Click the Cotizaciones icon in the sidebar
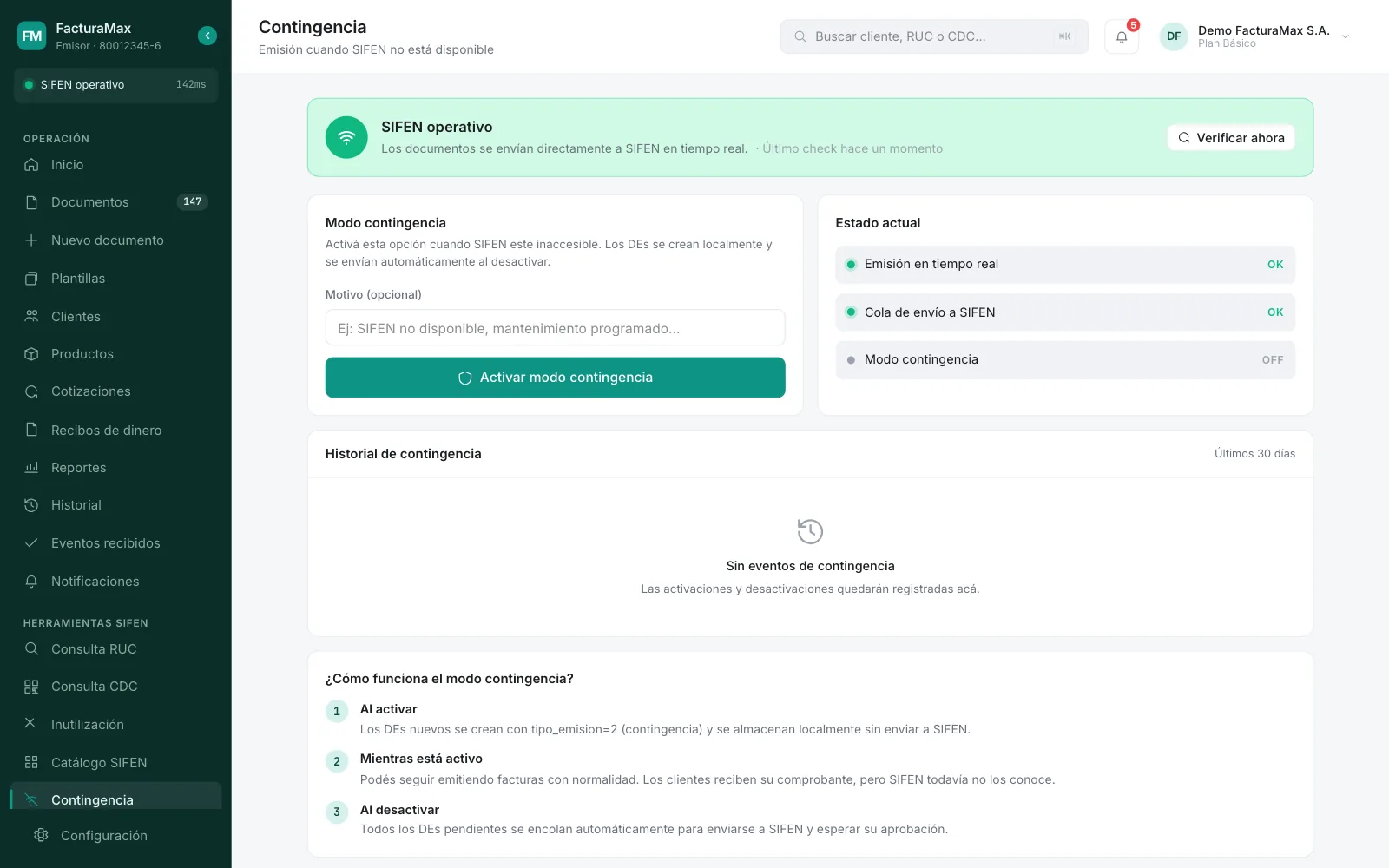This screenshot has width=1389, height=868. point(31,391)
